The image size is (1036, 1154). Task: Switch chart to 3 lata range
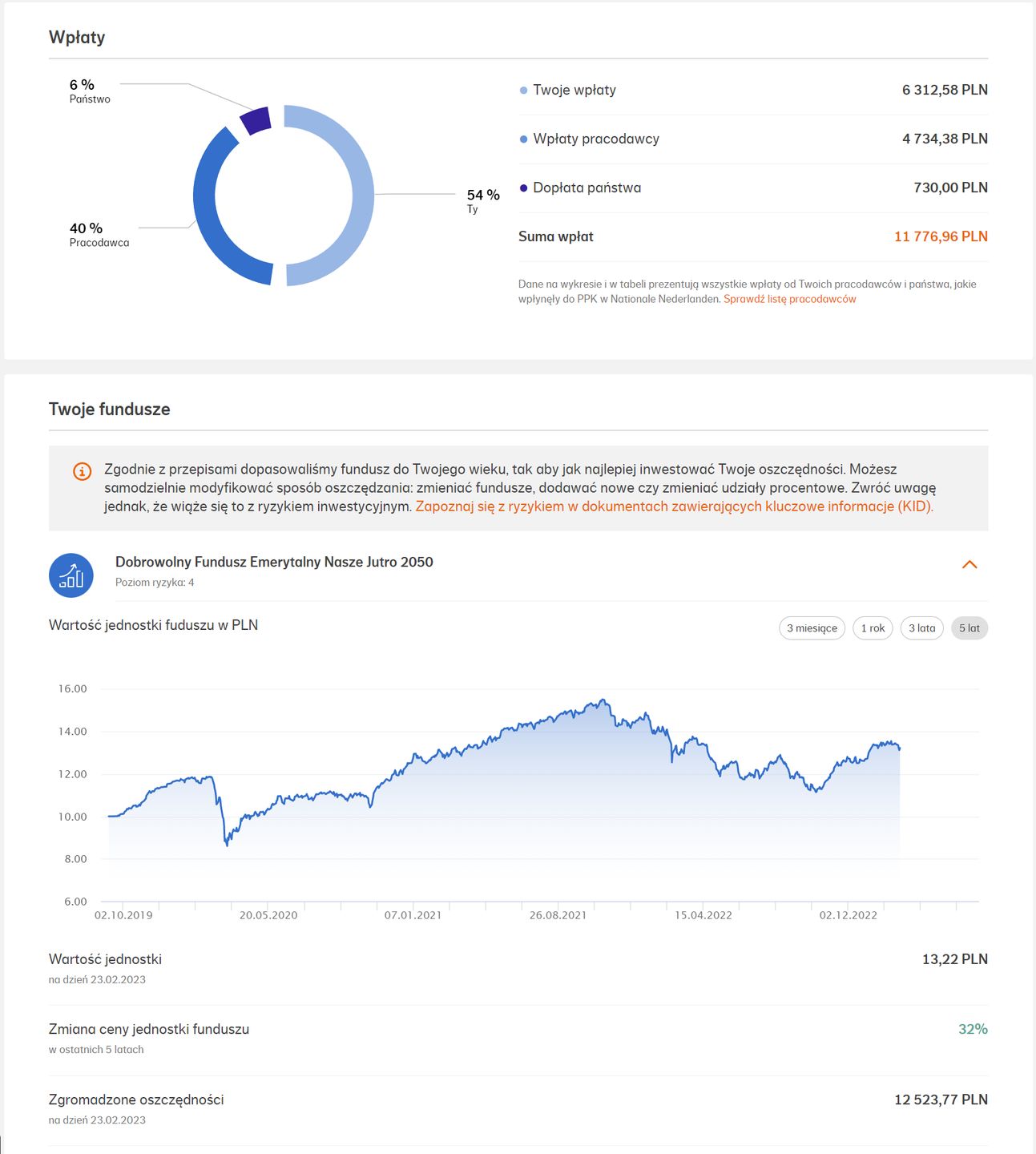[x=921, y=628]
